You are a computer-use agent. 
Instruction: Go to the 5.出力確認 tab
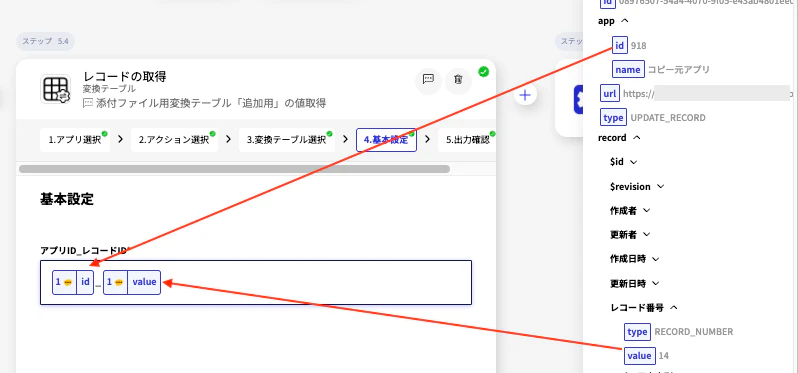(467, 140)
